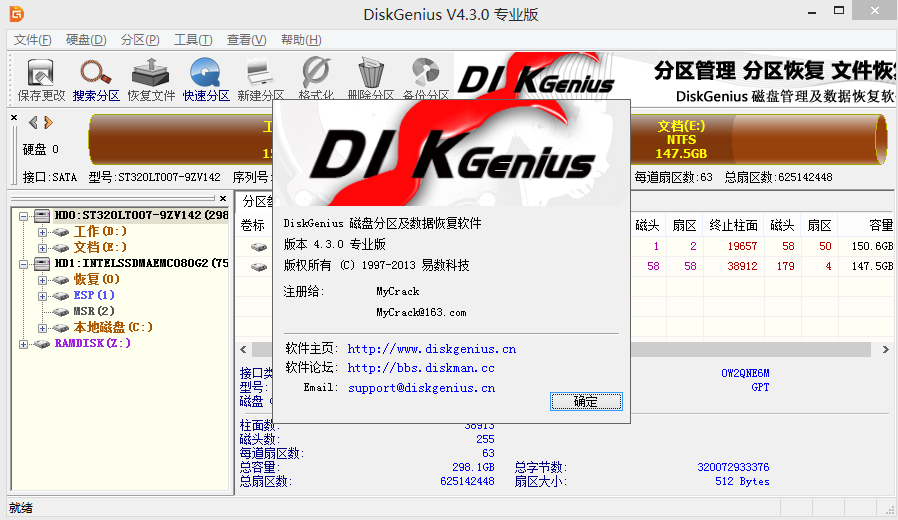
Task: Click the 就绪 status bar text
Action: click(x=21, y=508)
